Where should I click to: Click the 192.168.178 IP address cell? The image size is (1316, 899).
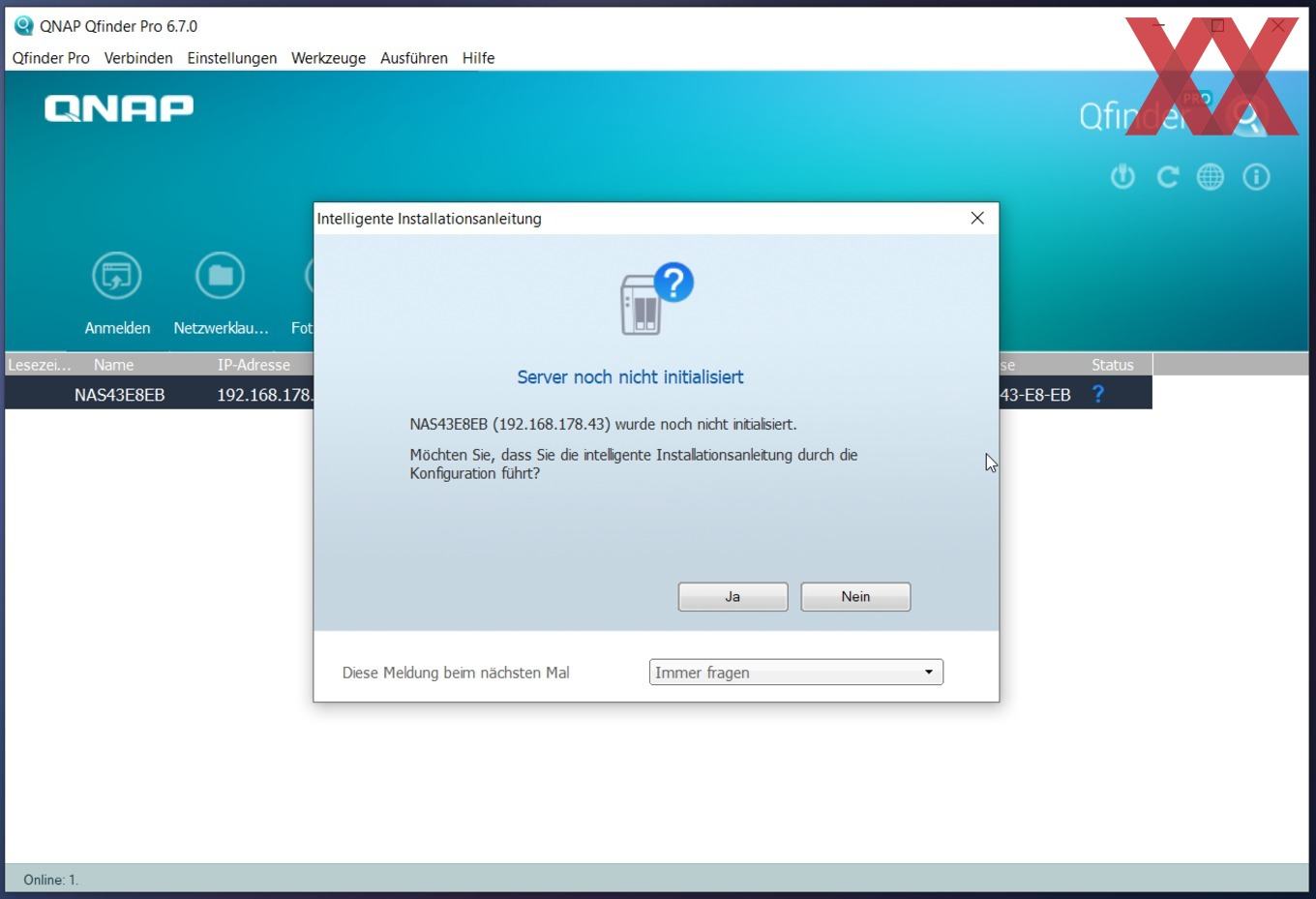coord(265,395)
